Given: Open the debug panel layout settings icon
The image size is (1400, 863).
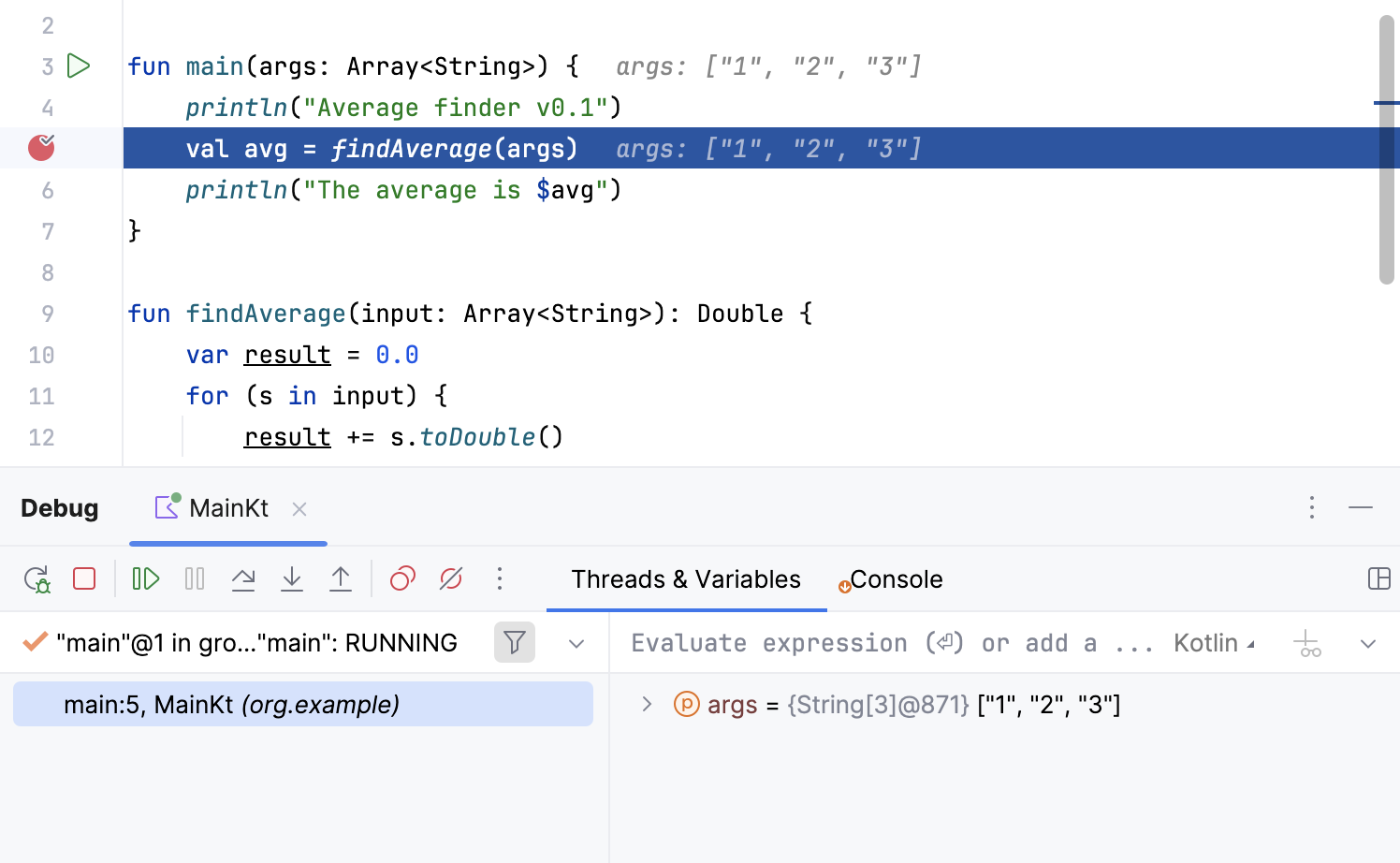Looking at the screenshot, I should click(x=1379, y=578).
